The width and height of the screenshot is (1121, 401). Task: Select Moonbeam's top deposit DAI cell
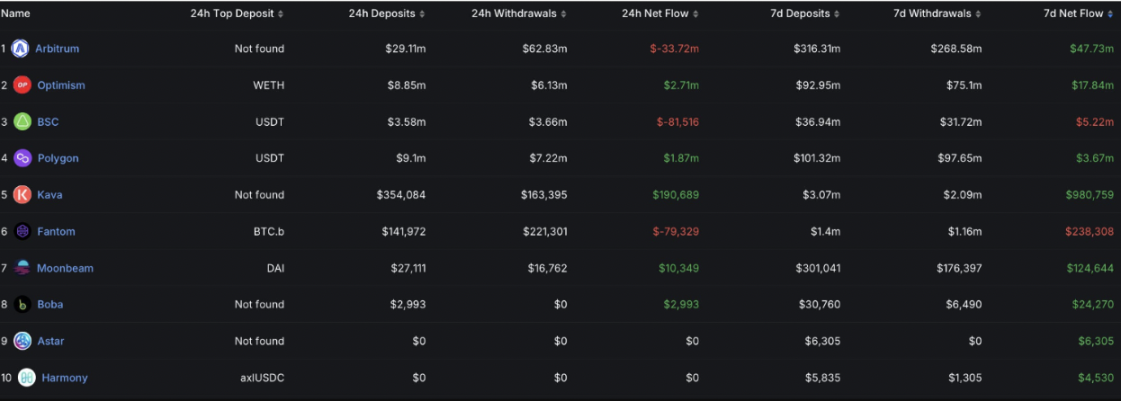click(x=275, y=268)
